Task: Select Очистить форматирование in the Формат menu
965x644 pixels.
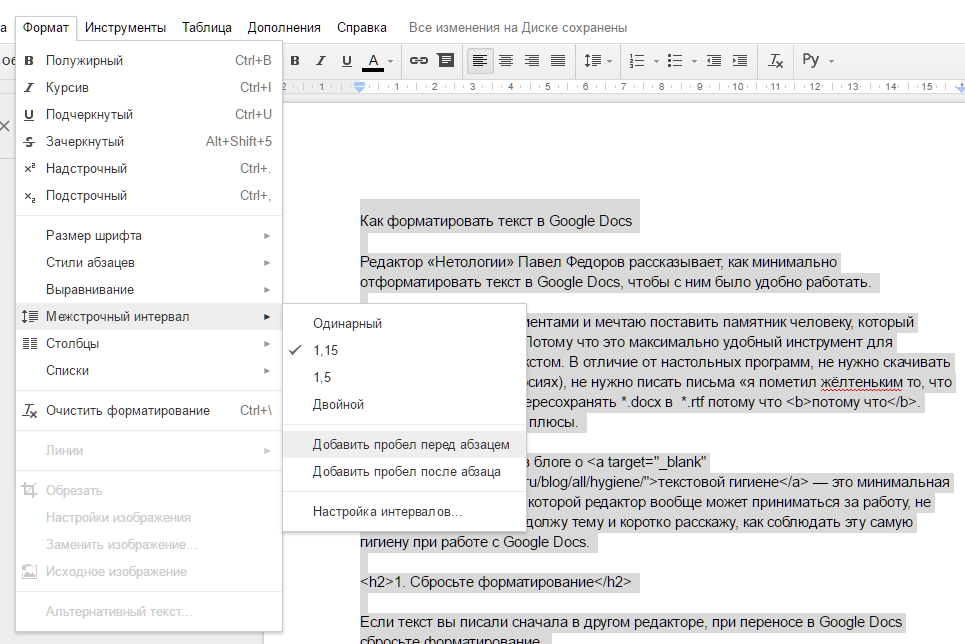Action: (120, 410)
